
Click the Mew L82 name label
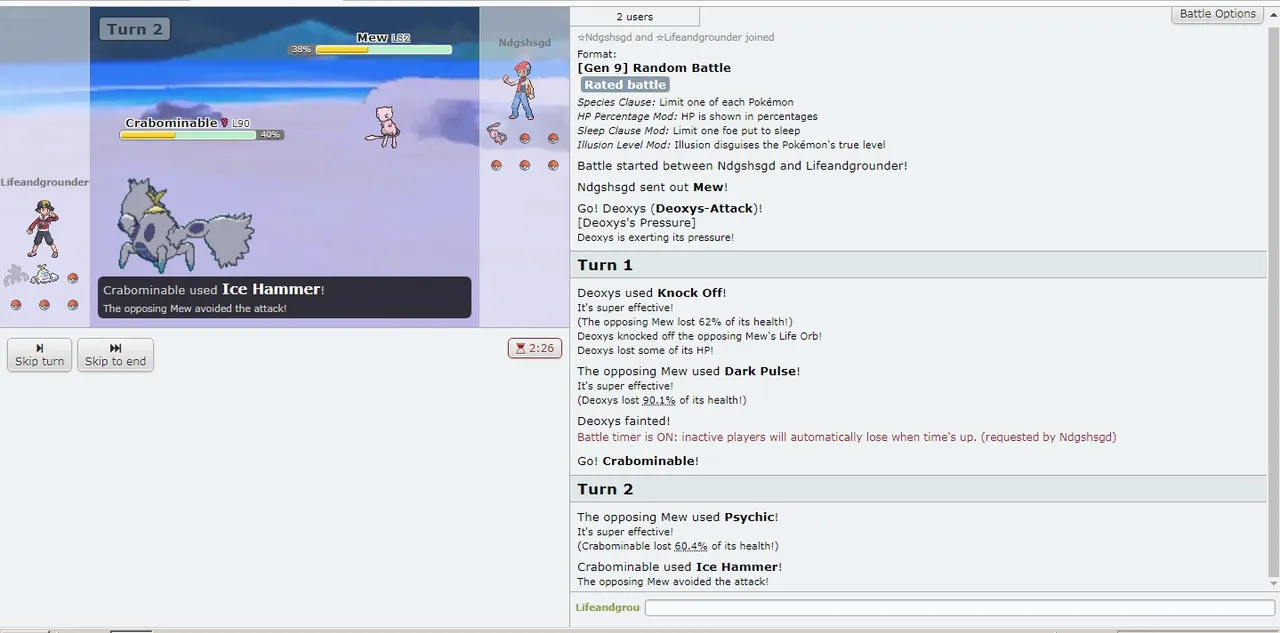(x=383, y=38)
